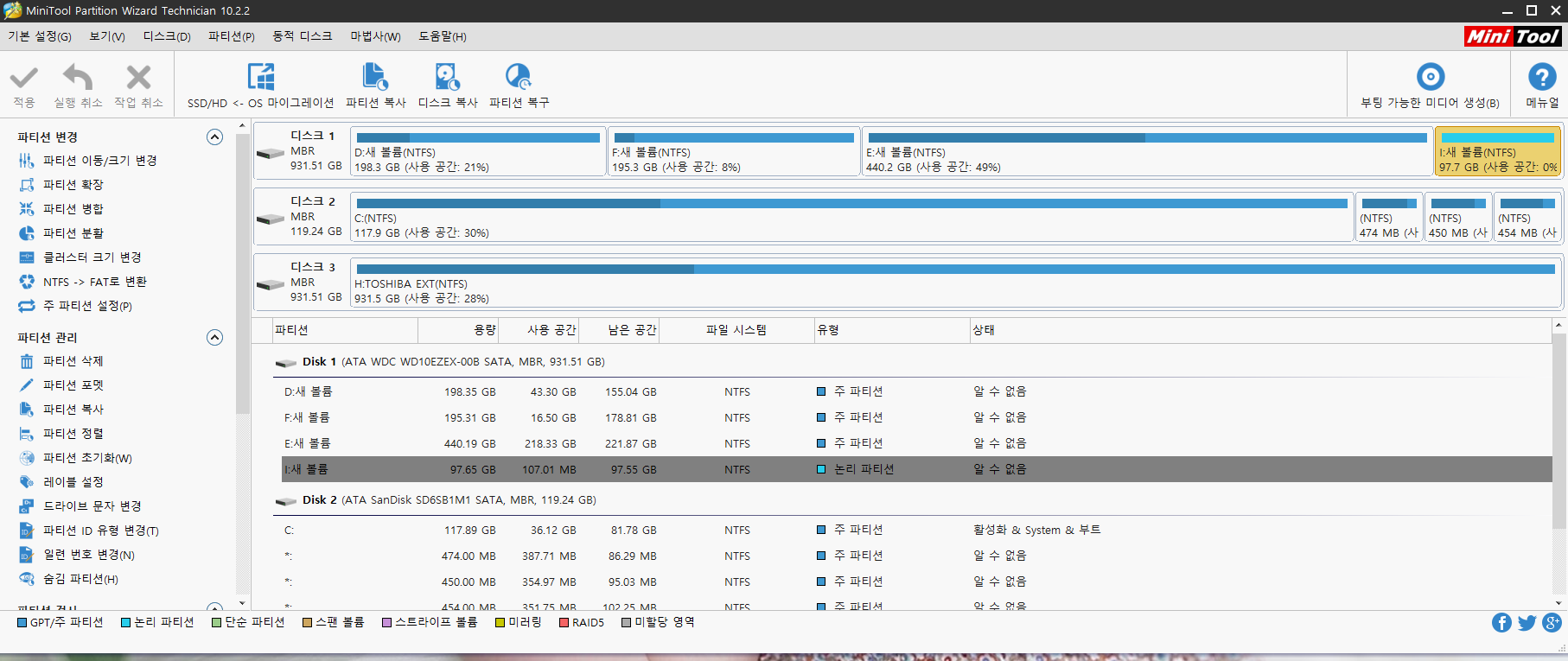Select 주 파티션 설정 action
This screenshot has width=1568, height=661.
click(x=75, y=306)
